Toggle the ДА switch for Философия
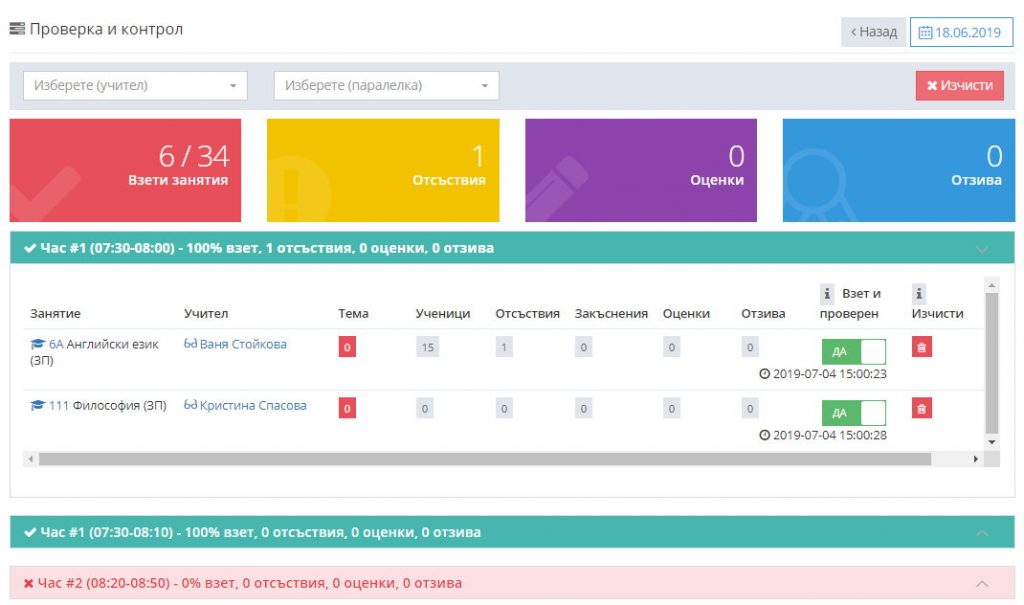The height and width of the screenshot is (605, 1024). tap(854, 413)
